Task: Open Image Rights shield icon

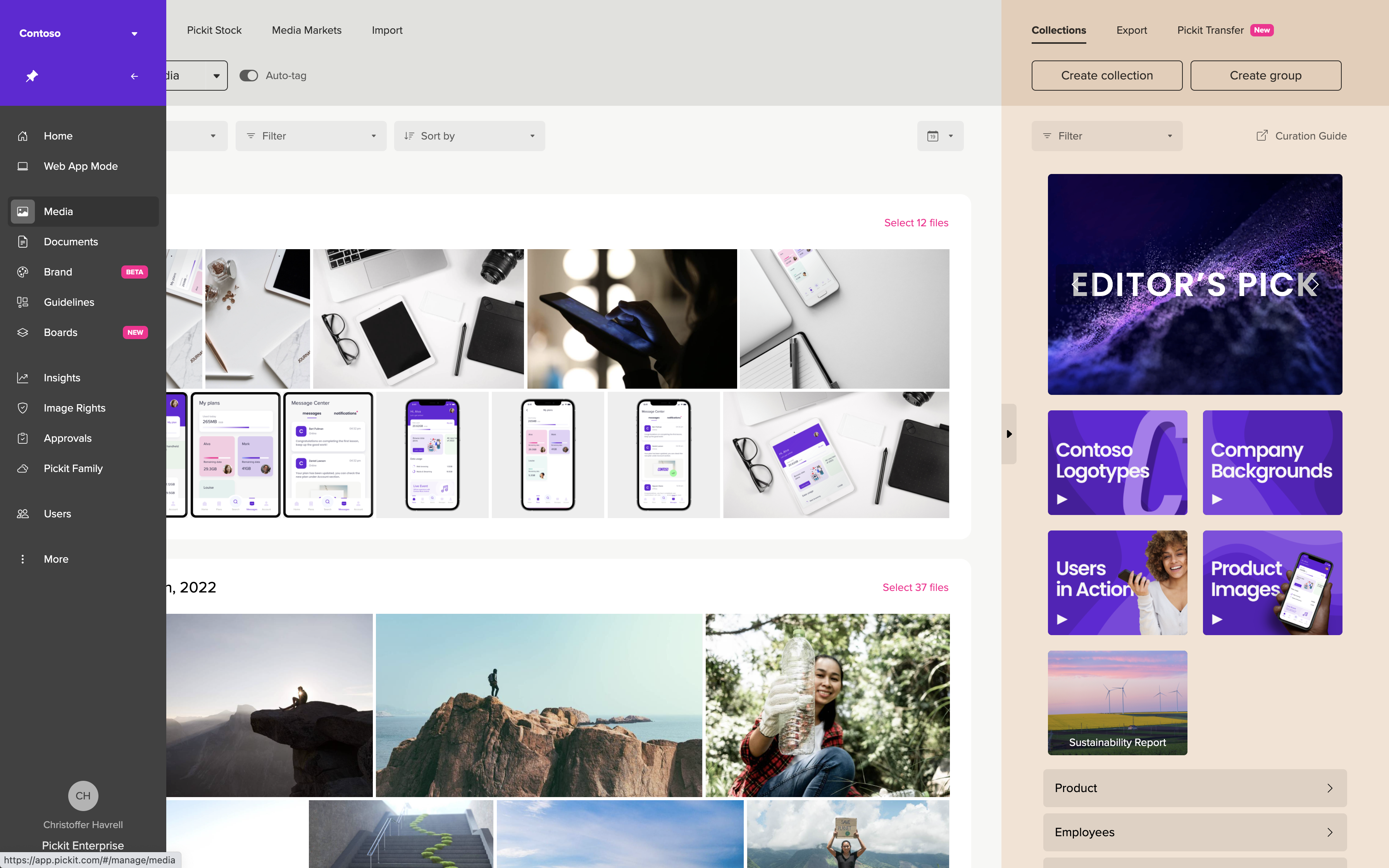Action: click(x=23, y=408)
